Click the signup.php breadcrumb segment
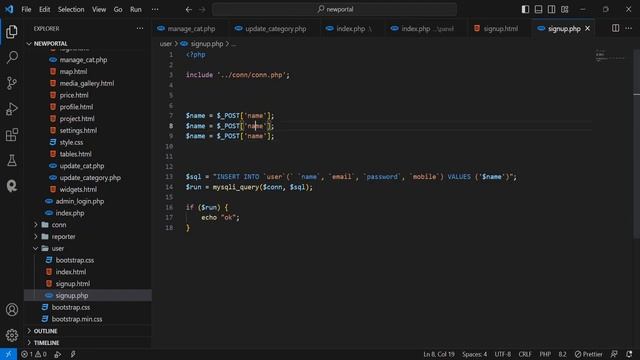The width and height of the screenshot is (640, 360). pyautogui.click(x=207, y=44)
